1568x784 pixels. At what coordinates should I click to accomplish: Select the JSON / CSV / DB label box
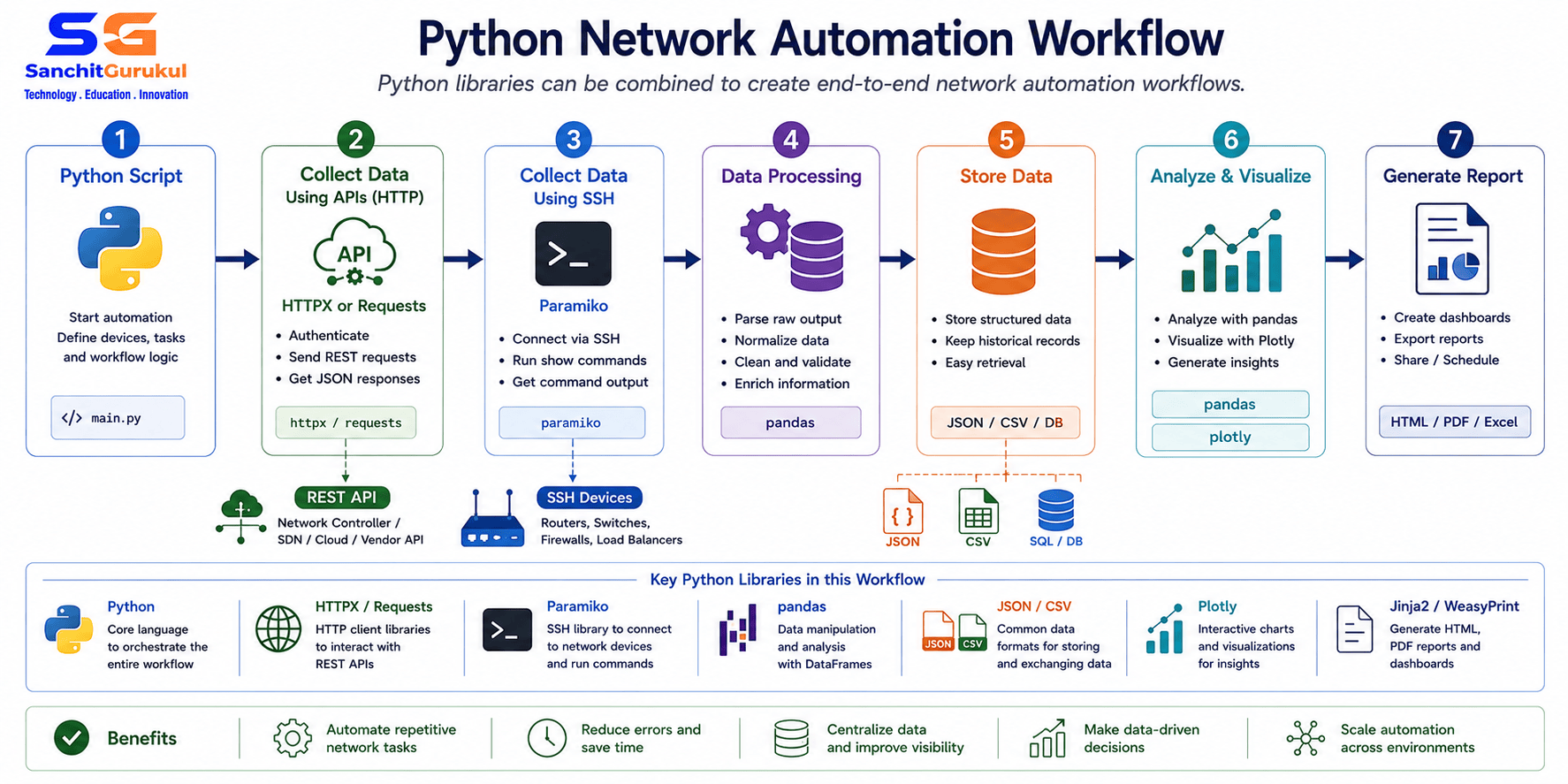[x=1005, y=422]
